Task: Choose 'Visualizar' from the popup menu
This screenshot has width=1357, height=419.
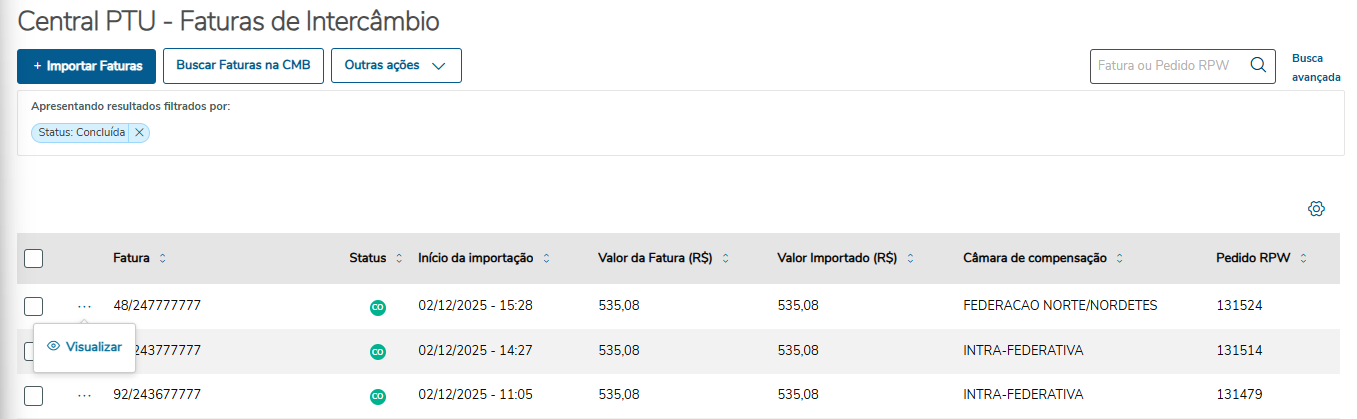Action: pos(85,347)
